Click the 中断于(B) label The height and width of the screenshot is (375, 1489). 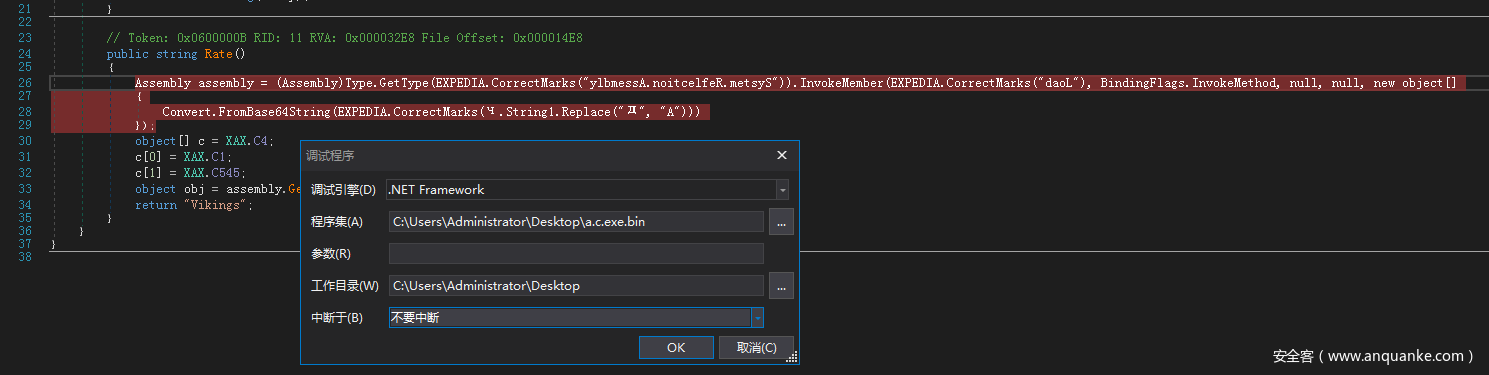(337, 318)
